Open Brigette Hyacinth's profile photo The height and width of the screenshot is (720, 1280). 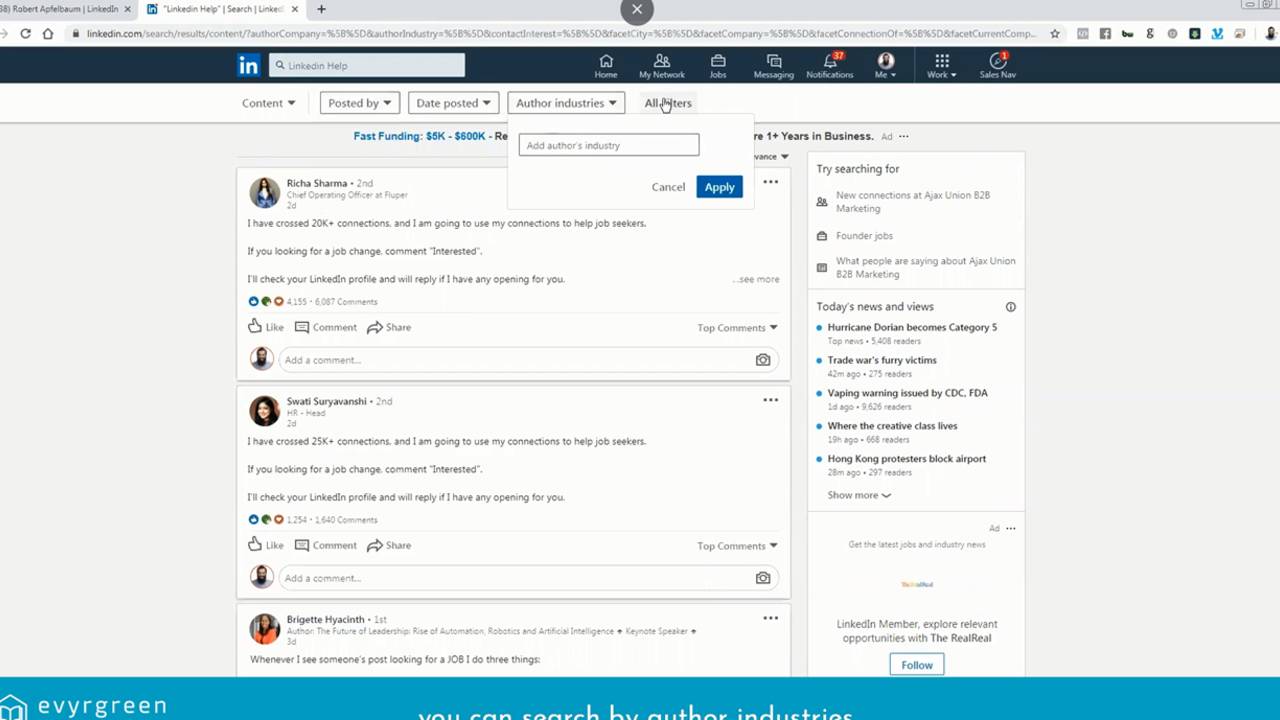265,628
